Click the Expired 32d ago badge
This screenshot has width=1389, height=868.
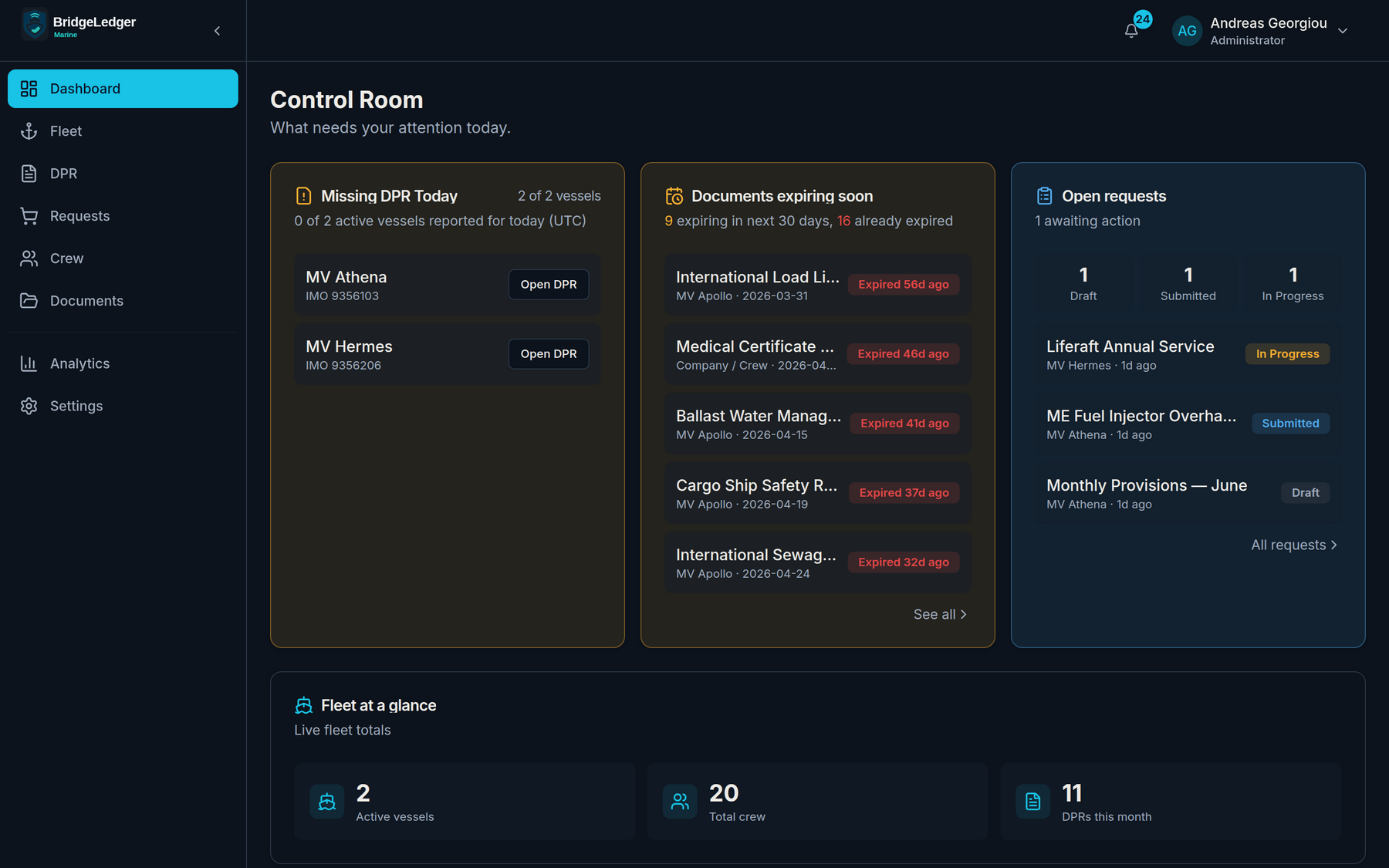click(904, 562)
